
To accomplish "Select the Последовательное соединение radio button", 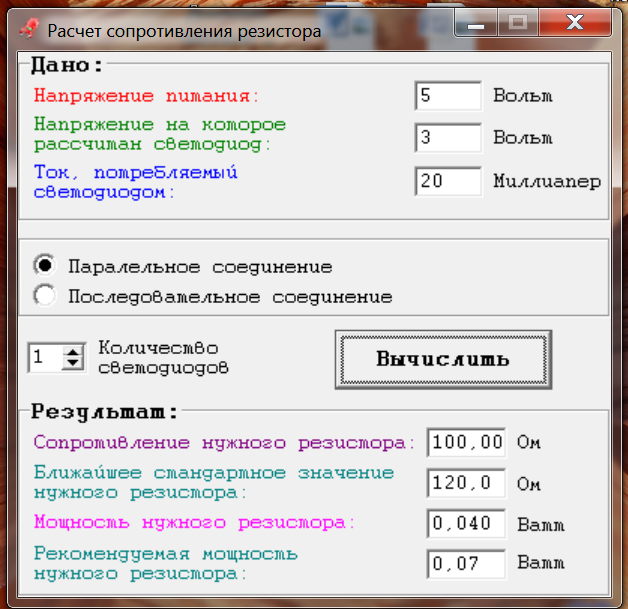I will (x=45, y=296).
